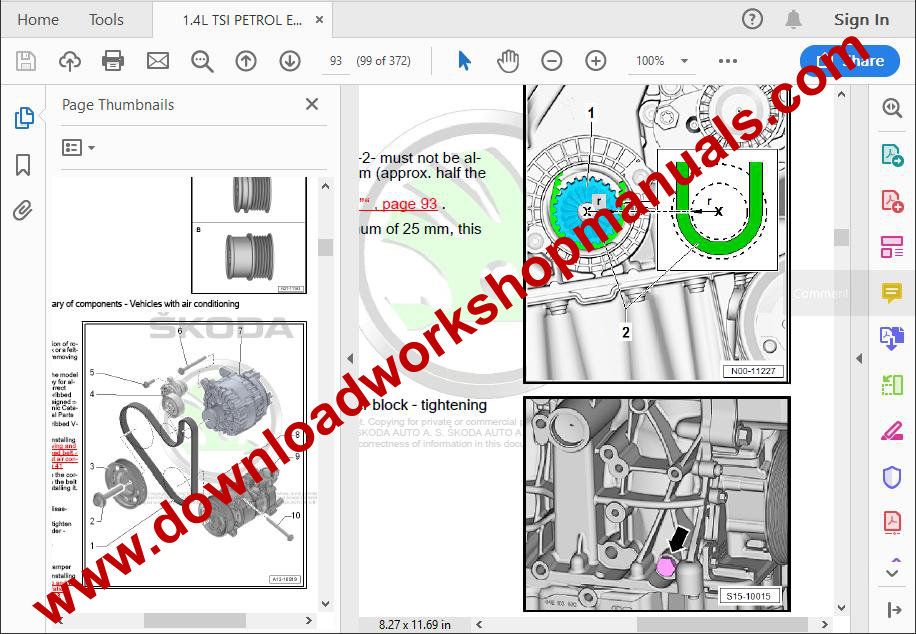
Task: Click the thumbnails panel right scroll arrow
Action: [x=309, y=620]
